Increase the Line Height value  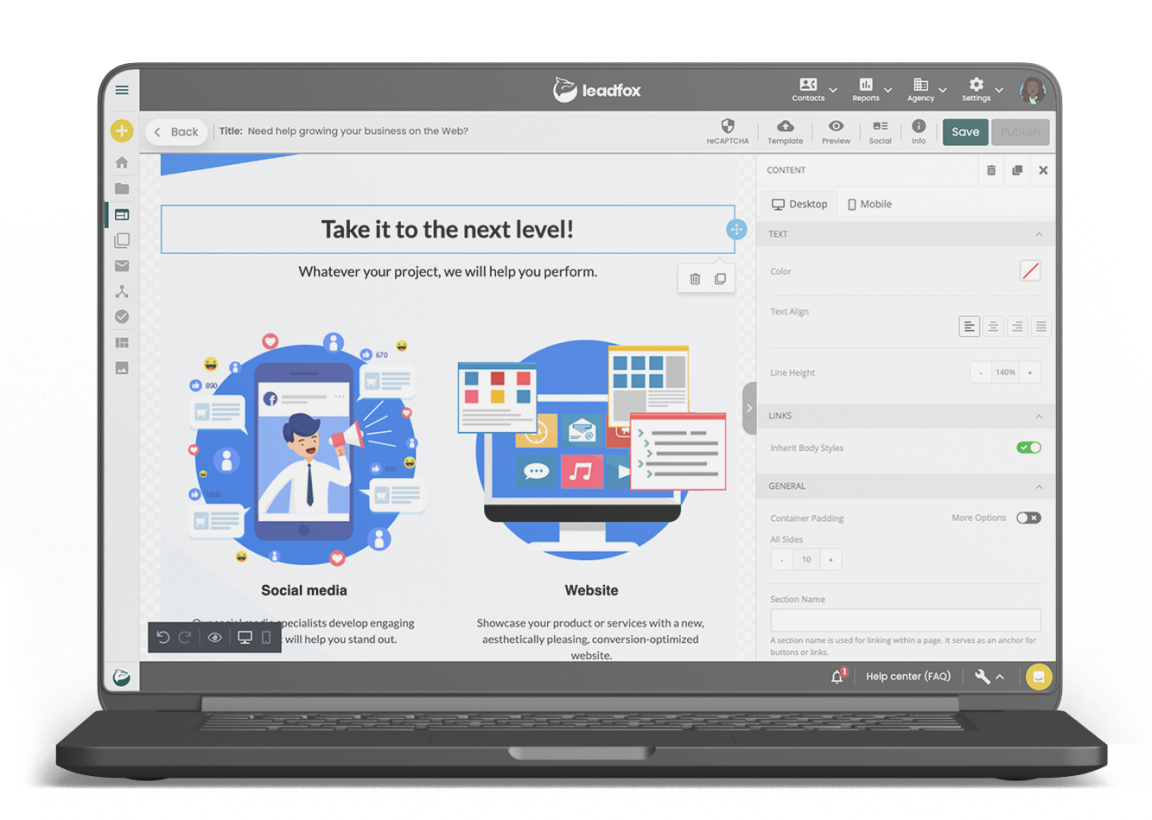1030,373
